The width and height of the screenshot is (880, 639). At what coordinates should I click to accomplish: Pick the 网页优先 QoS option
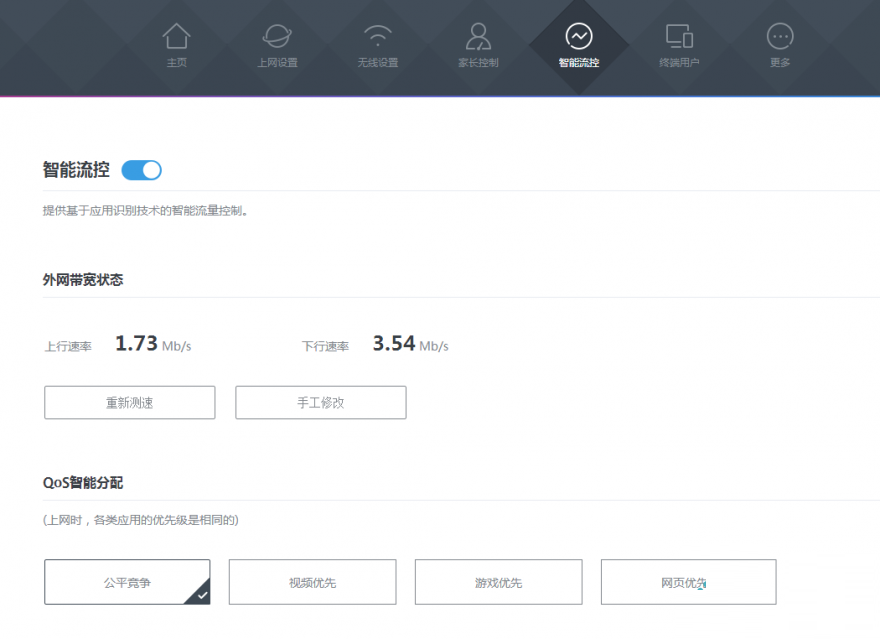(x=688, y=582)
